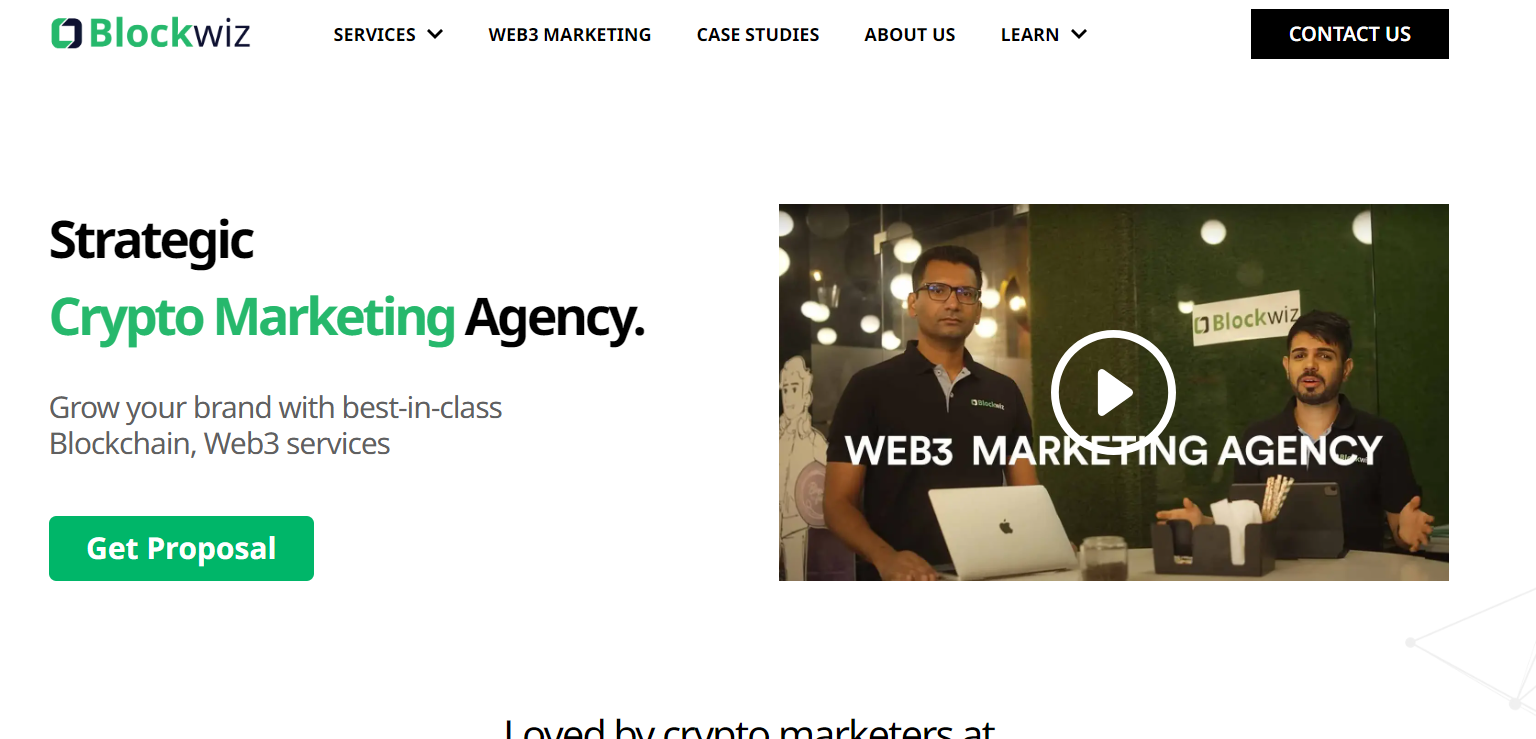This screenshot has width=1536, height=739.
Task: Click the Strategic heading word
Action: 151,240
